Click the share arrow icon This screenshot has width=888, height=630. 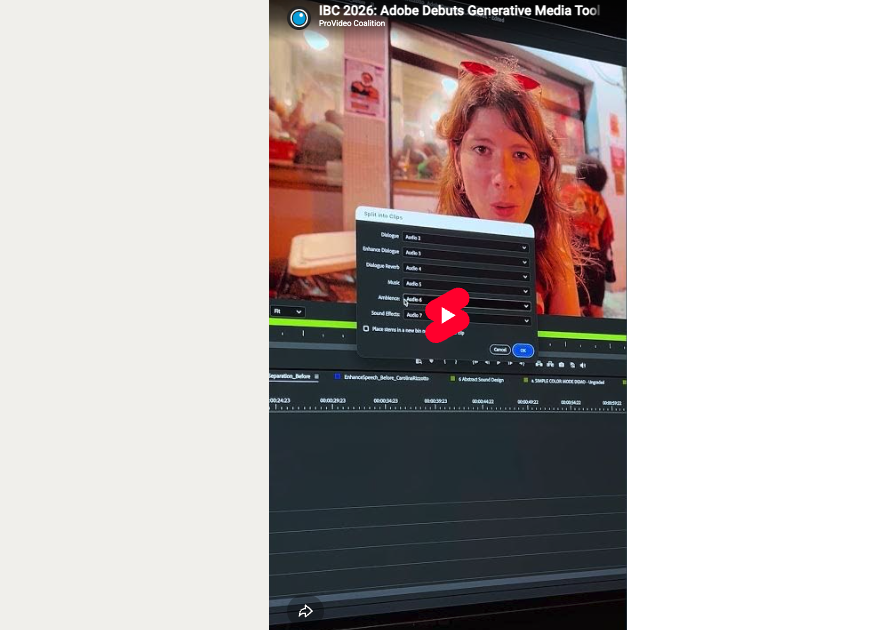coord(305,611)
